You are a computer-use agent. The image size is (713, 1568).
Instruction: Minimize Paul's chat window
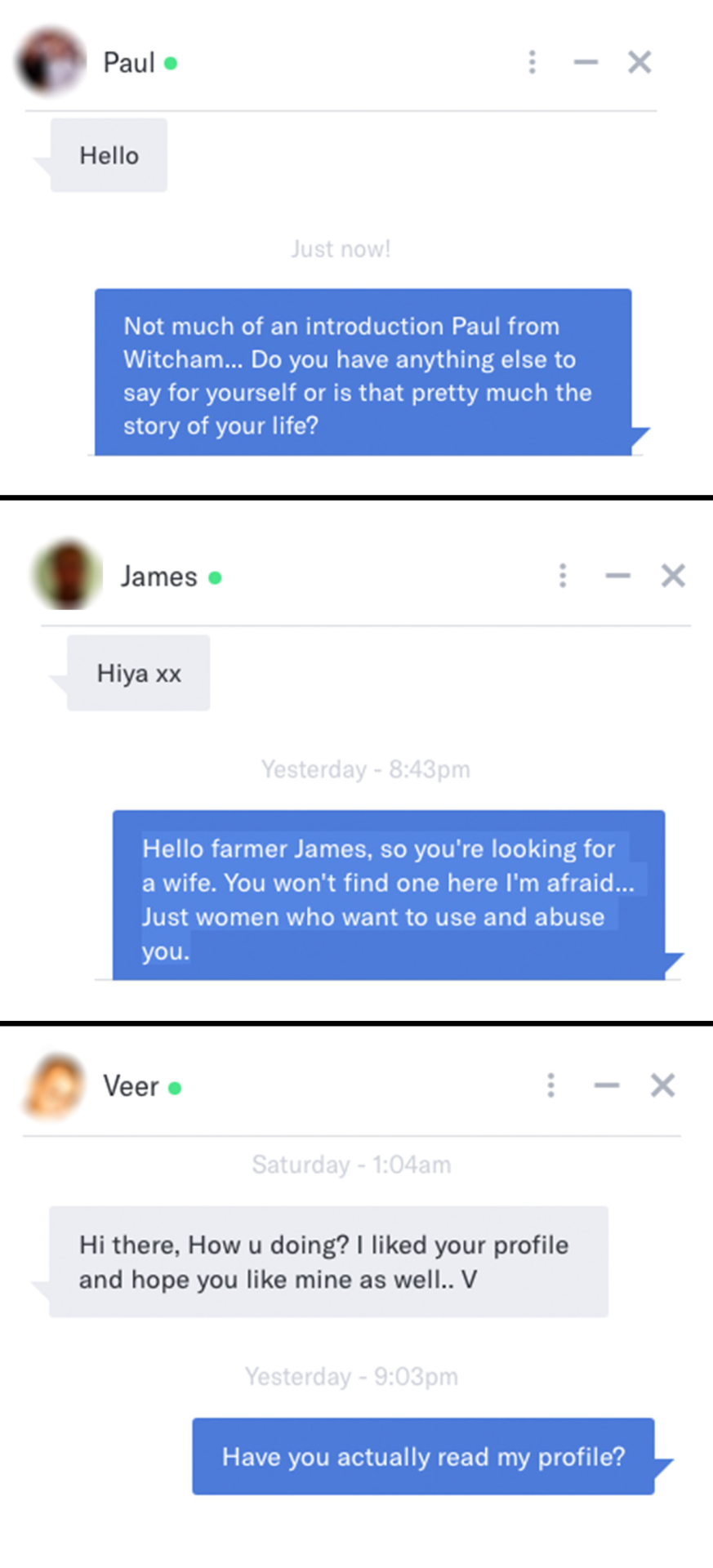pos(586,62)
